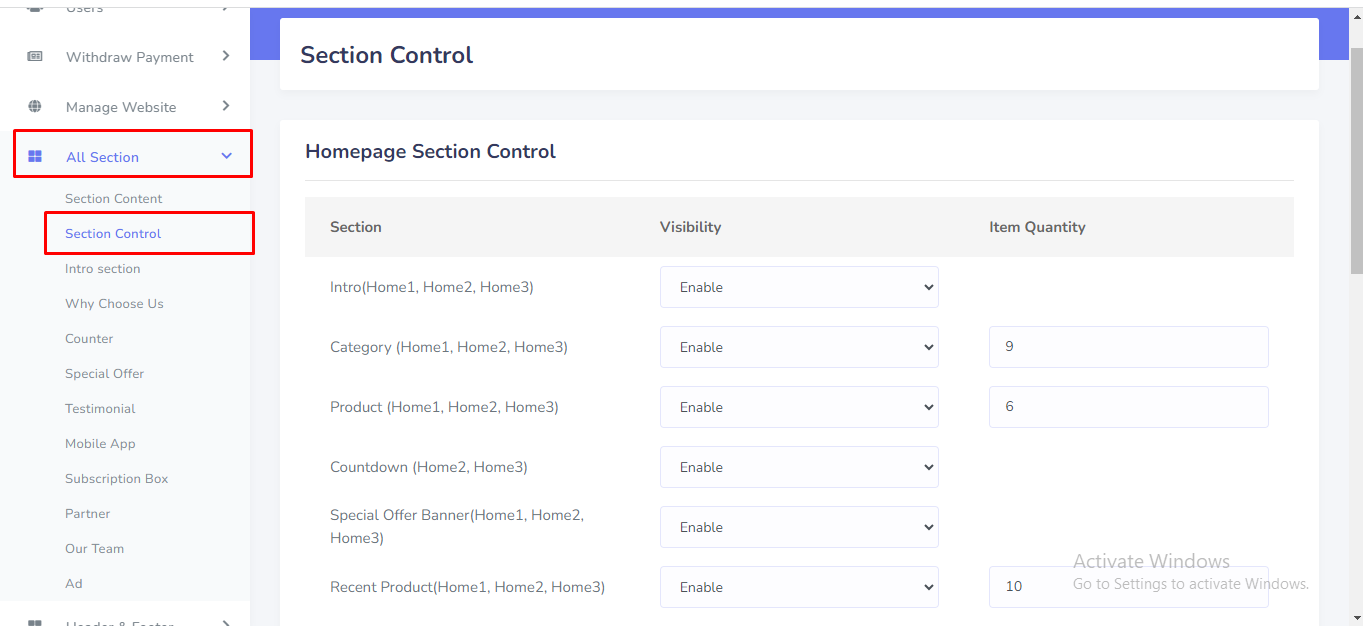Collapse the All Section menu chevron

tap(226, 157)
